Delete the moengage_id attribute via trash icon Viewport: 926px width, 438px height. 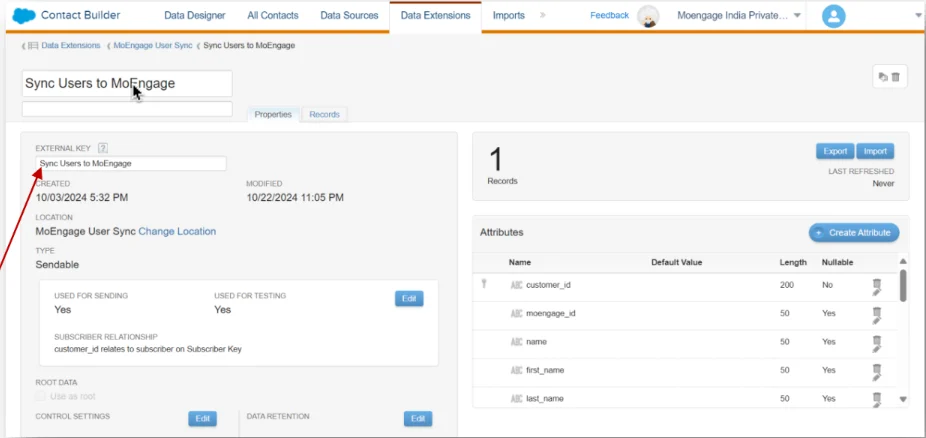tap(877, 311)
